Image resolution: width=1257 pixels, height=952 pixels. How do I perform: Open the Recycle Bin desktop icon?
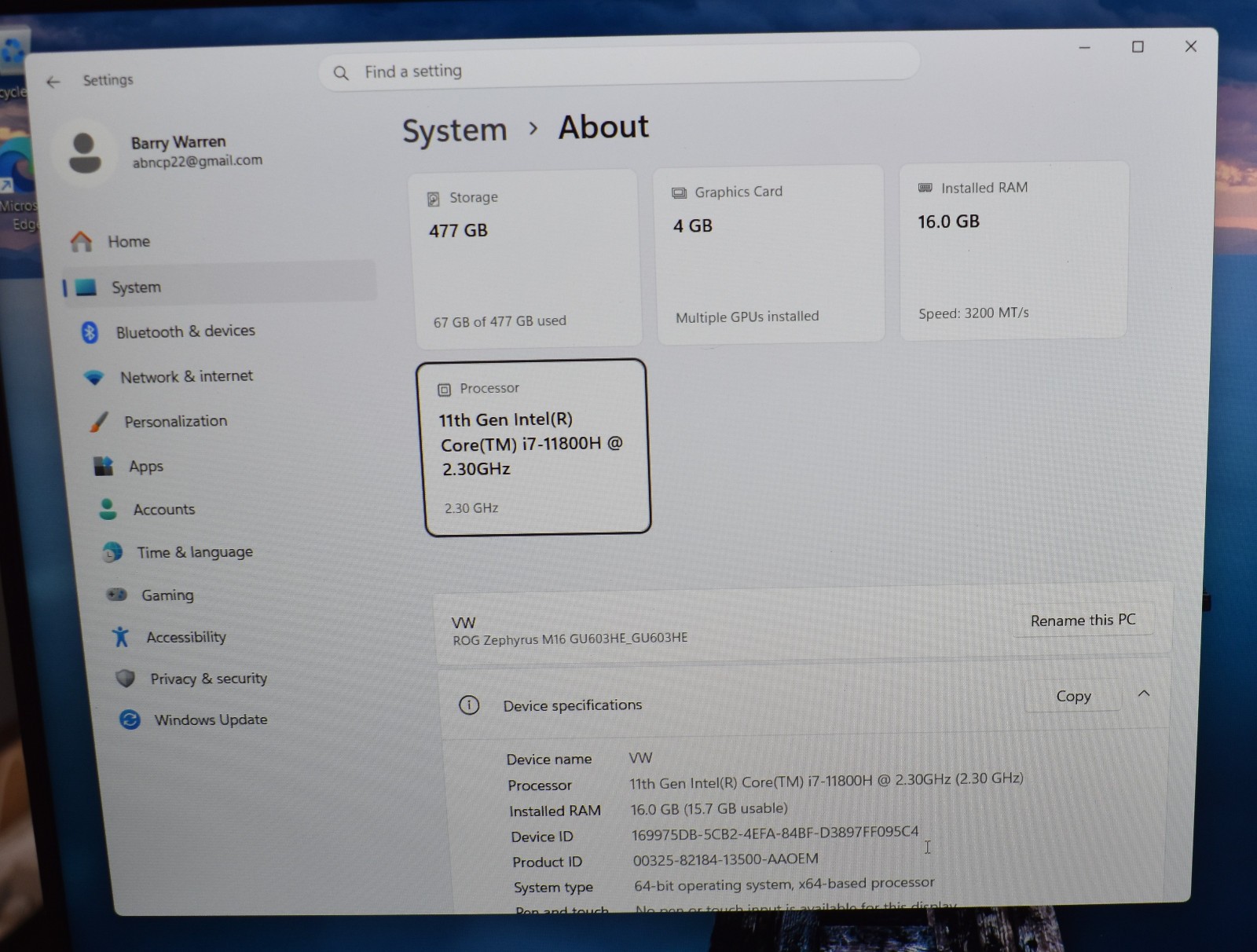tap(13, 64)
